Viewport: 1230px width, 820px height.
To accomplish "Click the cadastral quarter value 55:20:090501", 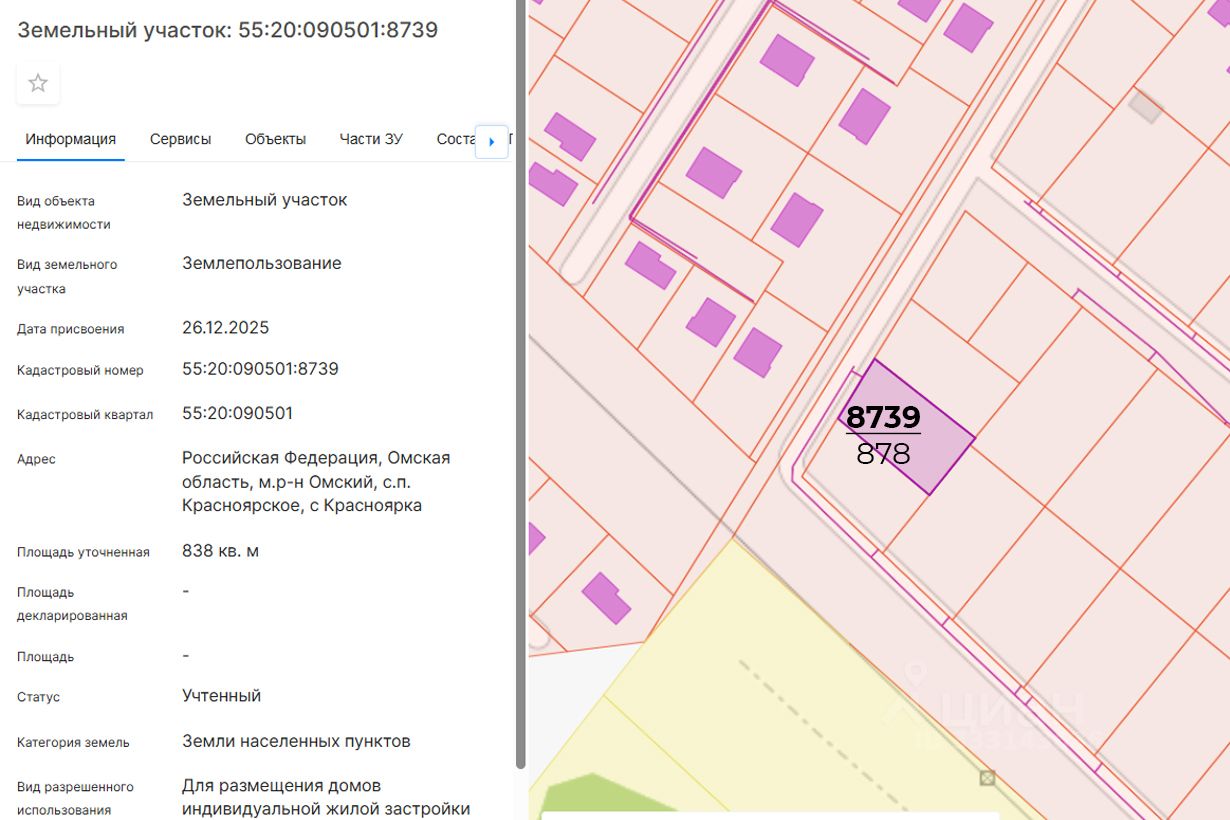I will coord(237,413).
